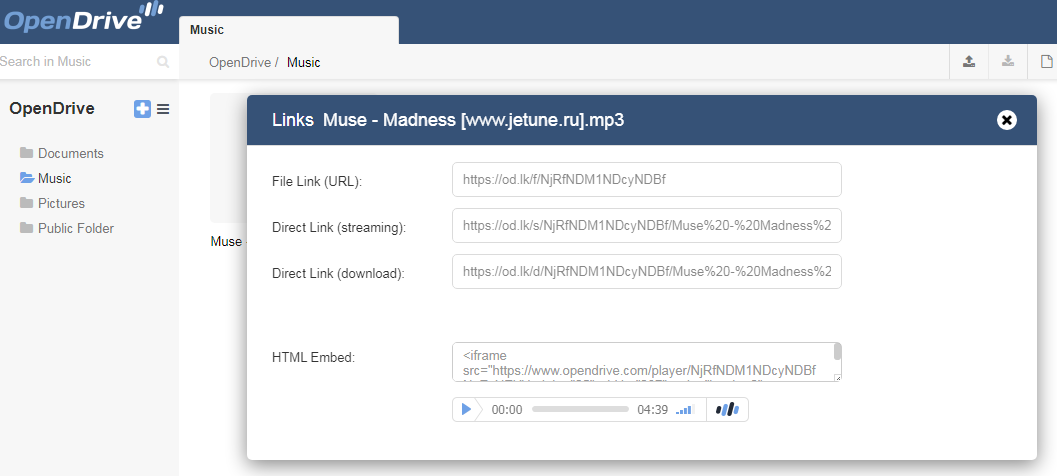Click the File Link URL field

pyautogui.click(x=646, y=179)
